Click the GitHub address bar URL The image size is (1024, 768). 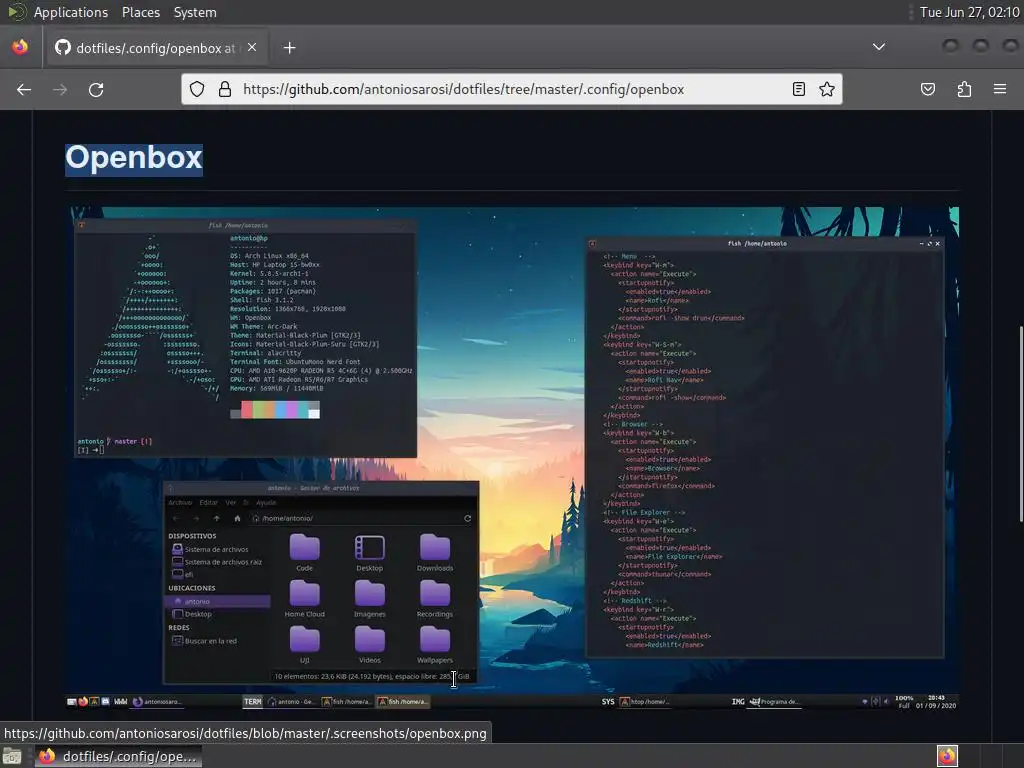(x=464, y=89)
